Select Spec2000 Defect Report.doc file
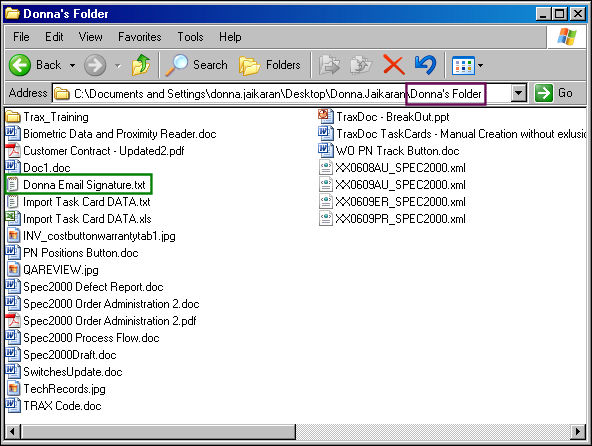 coord(85,287)
